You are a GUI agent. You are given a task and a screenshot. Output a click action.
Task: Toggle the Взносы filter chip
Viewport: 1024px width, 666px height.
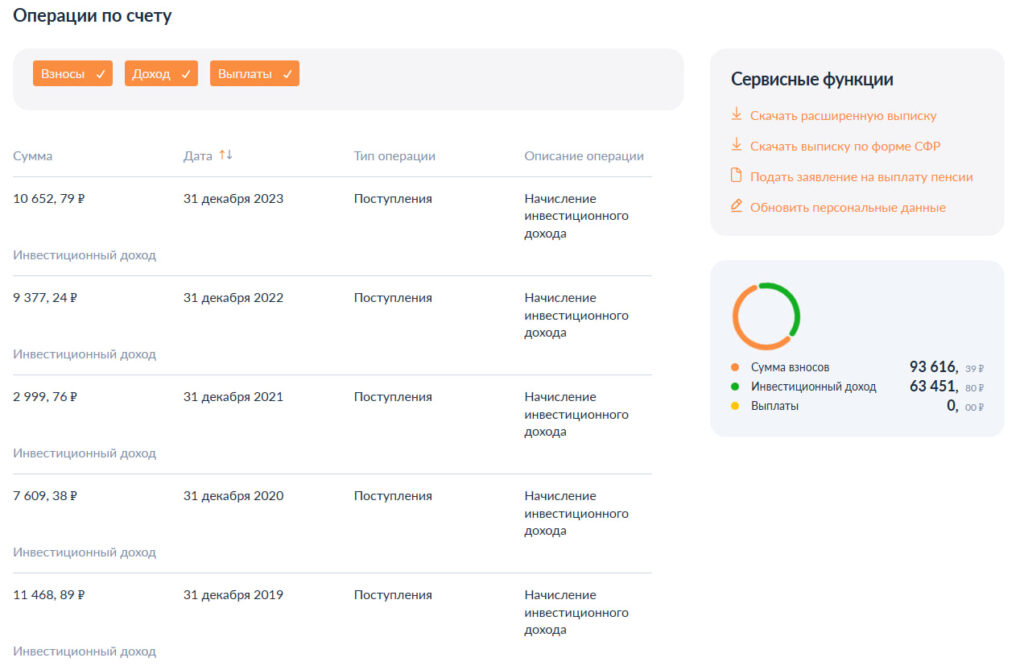click(72, 74)
